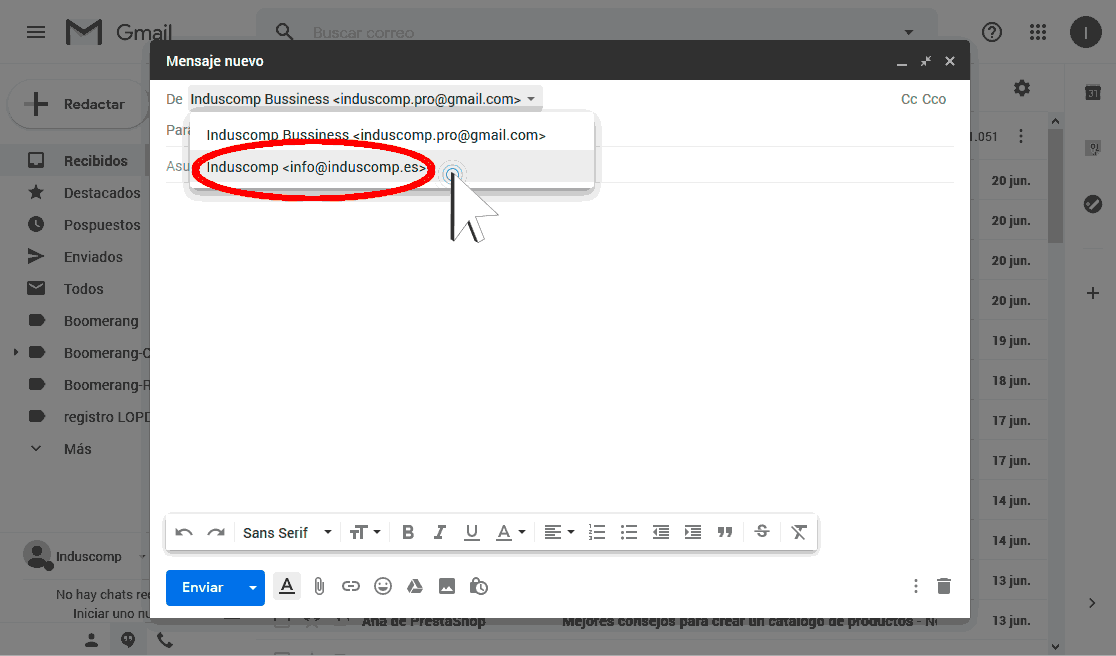Undo the last edit in compose toolbar
The width and height of the screenshot is (1116, 656).
(184, 532)
